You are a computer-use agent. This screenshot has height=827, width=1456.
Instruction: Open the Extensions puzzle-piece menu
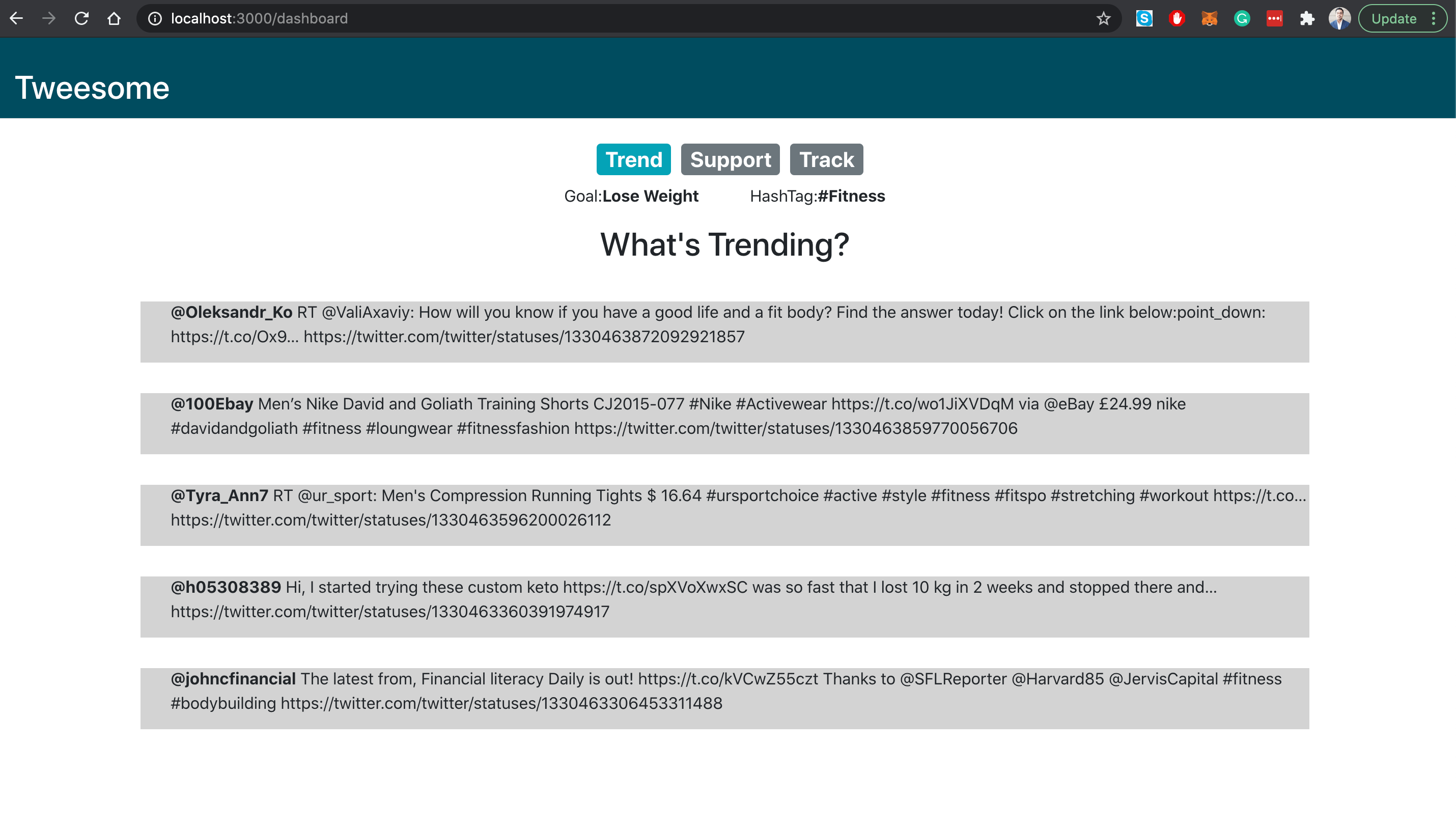click(x=1307, y=18)
